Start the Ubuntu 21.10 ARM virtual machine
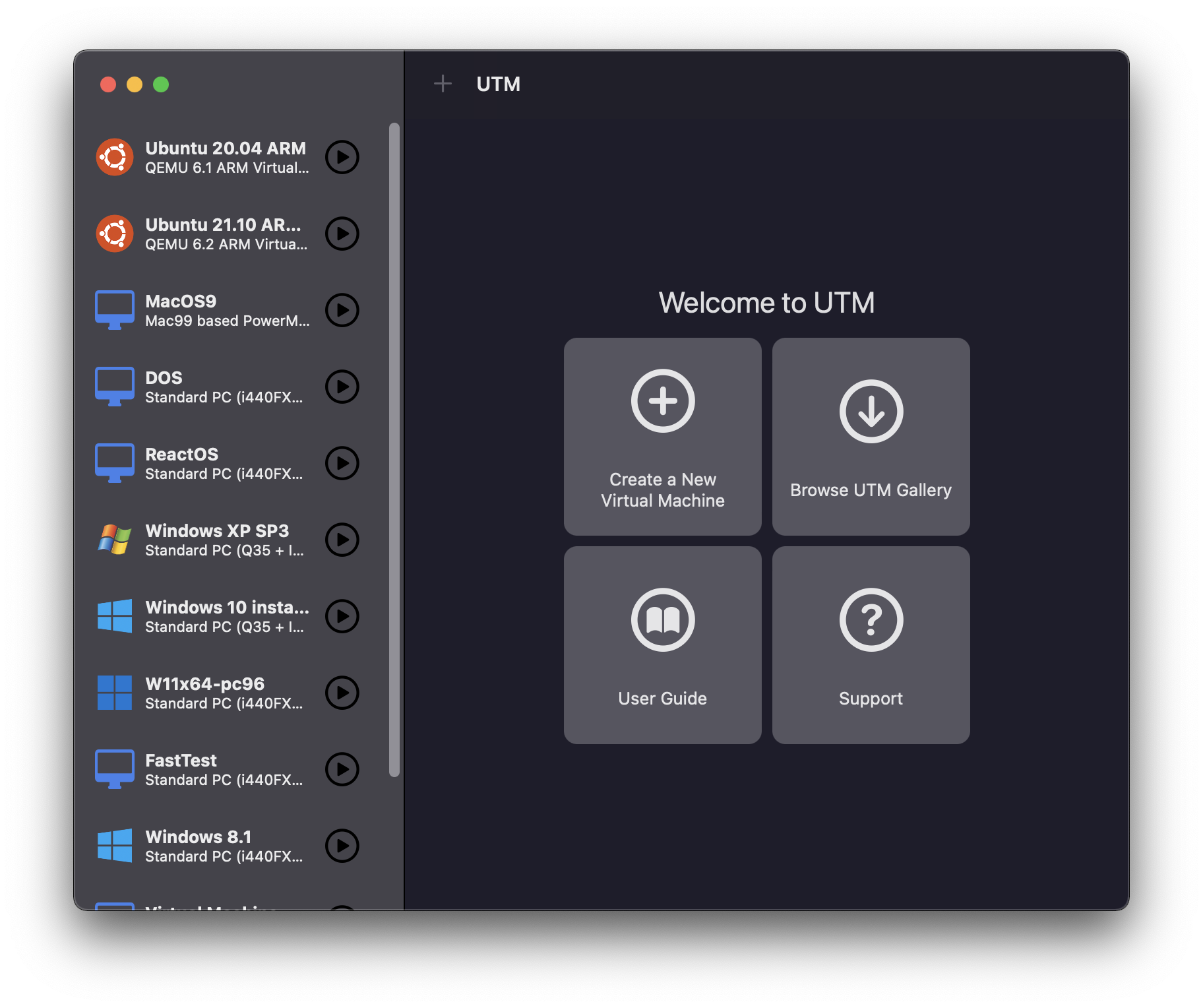Screen dimensions: 1203x1008 coord(342,234)
